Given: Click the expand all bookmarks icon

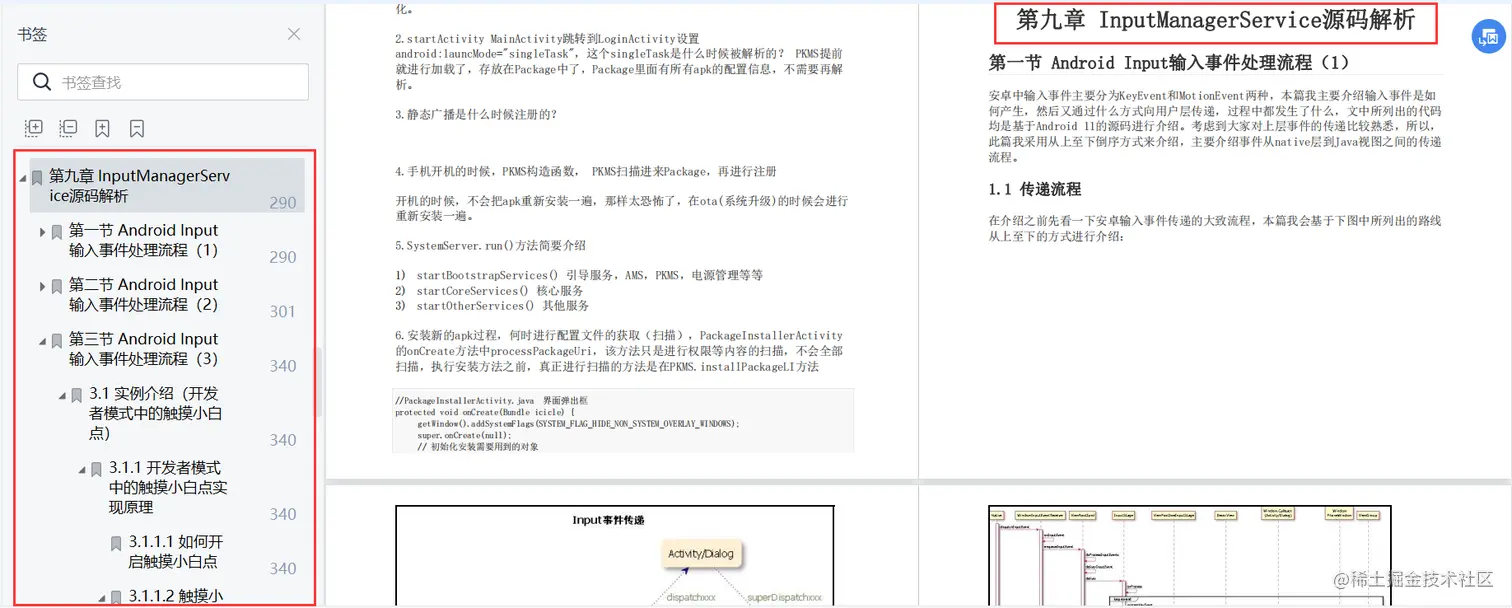Looking at the screenshot, I should [x=33, y=128].
